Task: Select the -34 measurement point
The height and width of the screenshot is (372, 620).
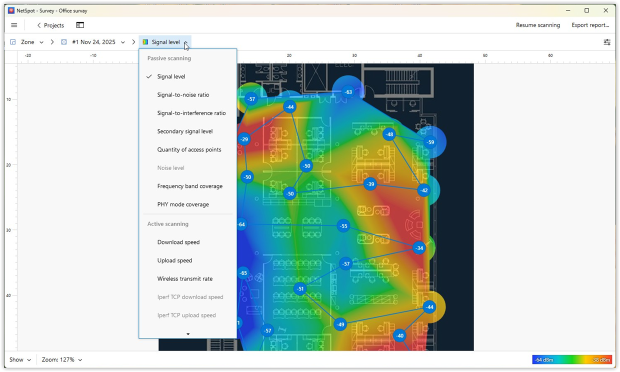Action: [x=419, y=248]
